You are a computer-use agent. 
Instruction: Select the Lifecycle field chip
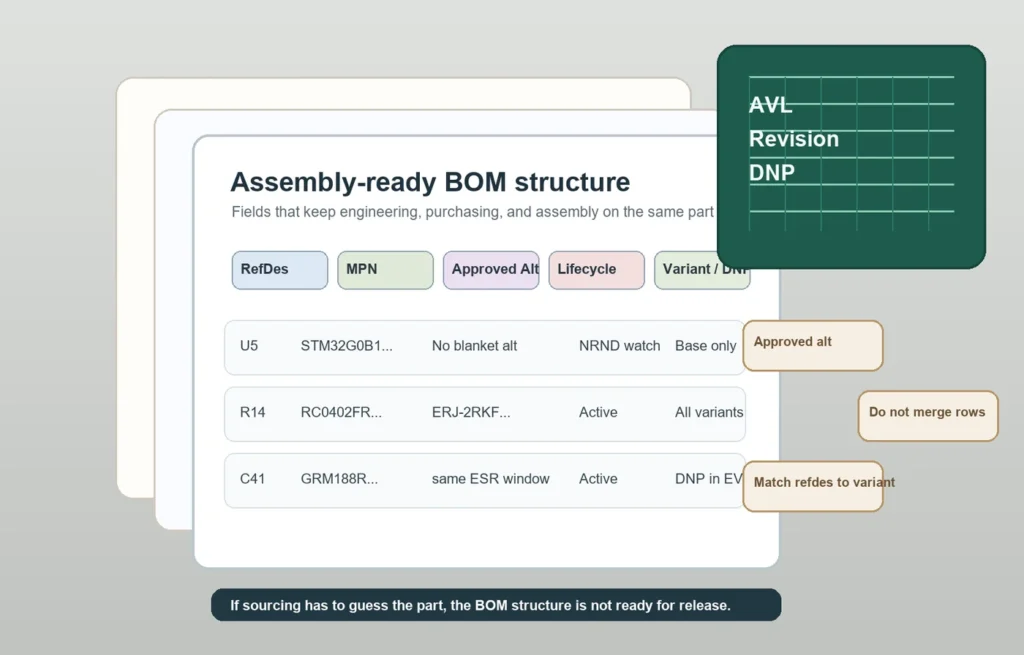[x=596, y=270]
